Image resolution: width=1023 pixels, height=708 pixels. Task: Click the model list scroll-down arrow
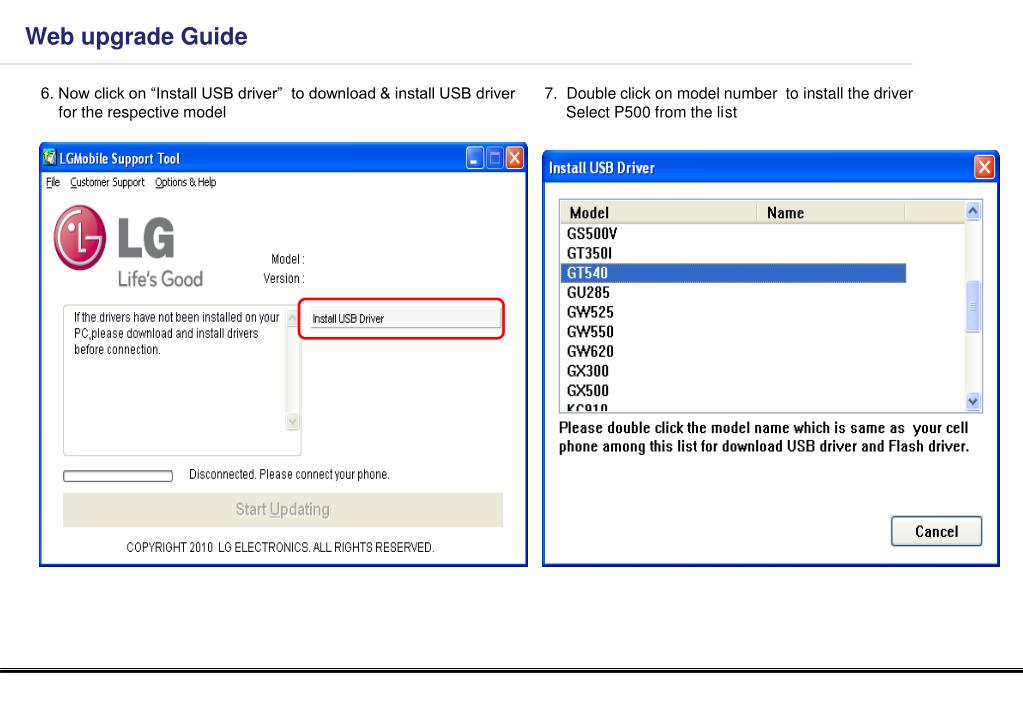pyautogui.click(x=973, y=401)
